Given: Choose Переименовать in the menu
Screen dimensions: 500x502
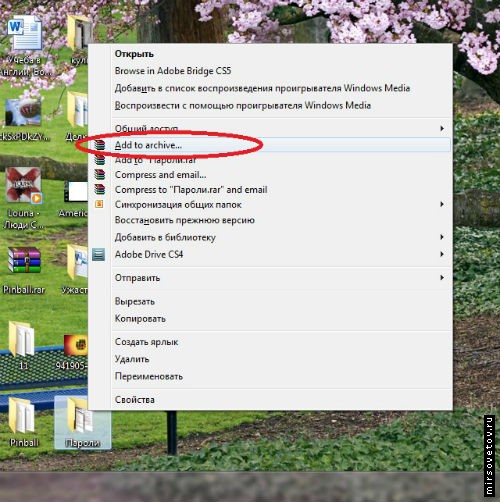Looking at the screenshot, I should coord(149,376).
